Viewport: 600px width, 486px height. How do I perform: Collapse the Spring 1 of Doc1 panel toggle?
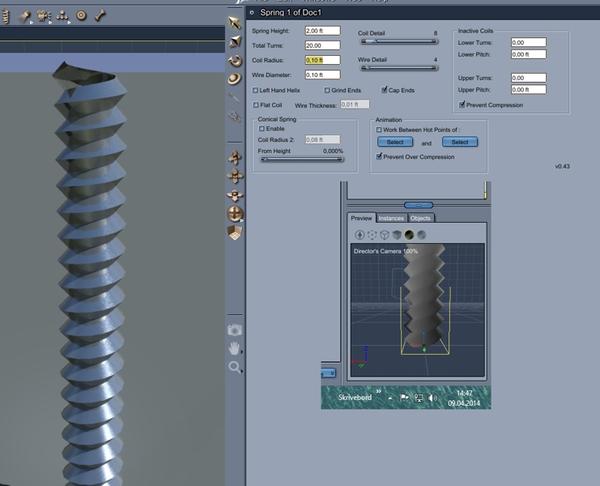pyautogui.click(x=252, y=13)
